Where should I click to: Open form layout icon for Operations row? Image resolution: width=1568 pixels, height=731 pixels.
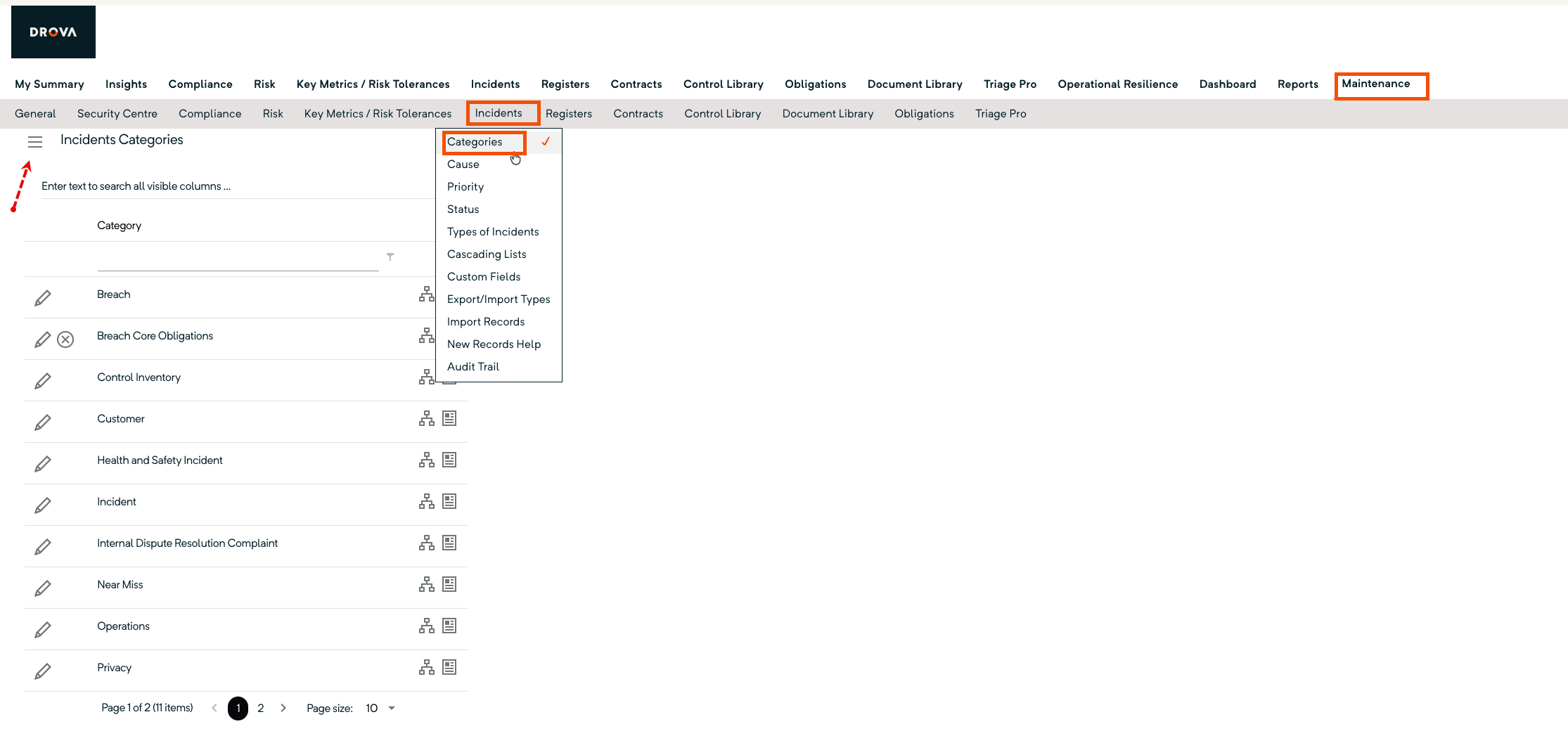[449, 626]
